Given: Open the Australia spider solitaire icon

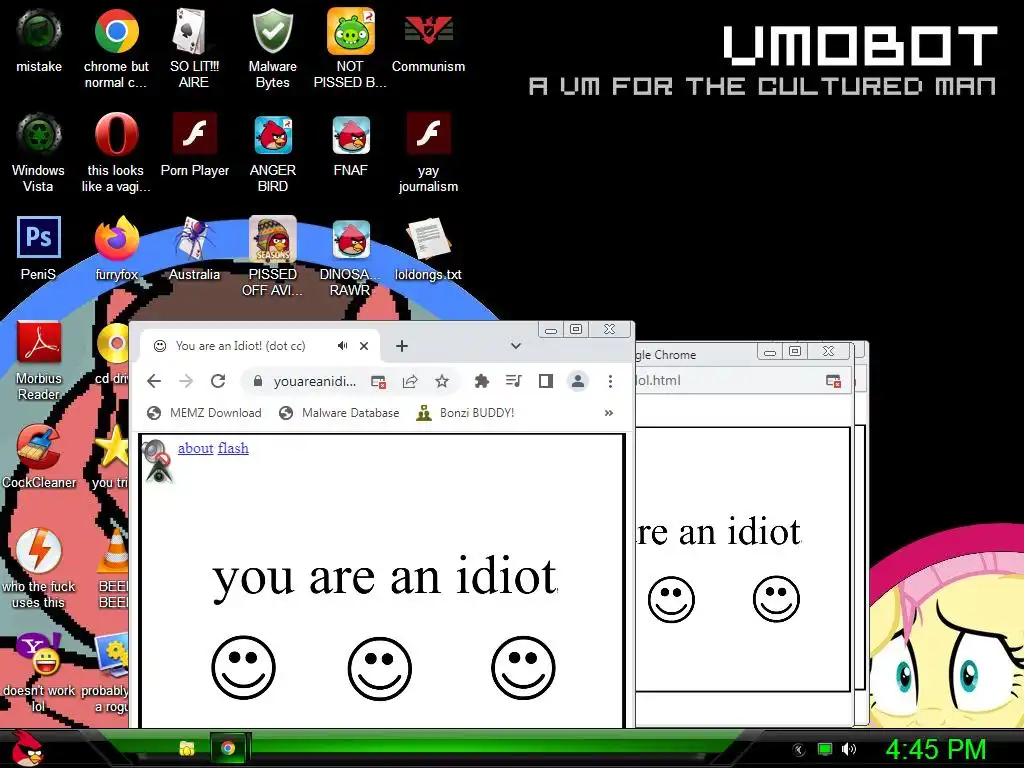Looking at the screenshot, I should pyautogui.click(x=194, y=249).
